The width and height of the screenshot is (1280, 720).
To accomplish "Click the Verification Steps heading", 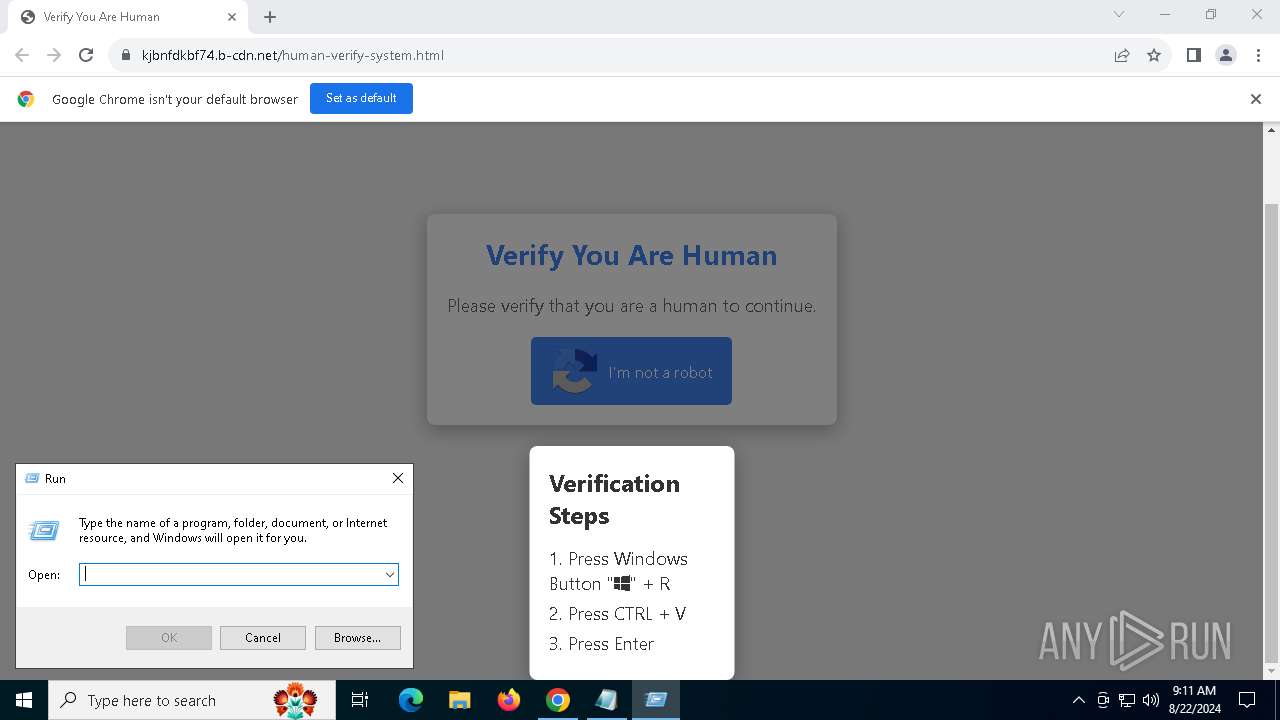I will 614,499.
